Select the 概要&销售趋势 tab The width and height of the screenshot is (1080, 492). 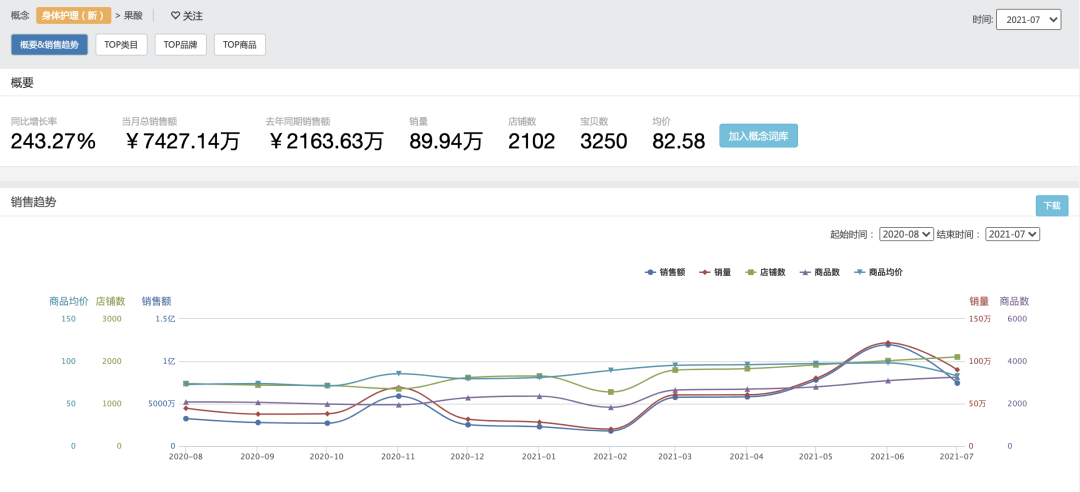[50, 45]
